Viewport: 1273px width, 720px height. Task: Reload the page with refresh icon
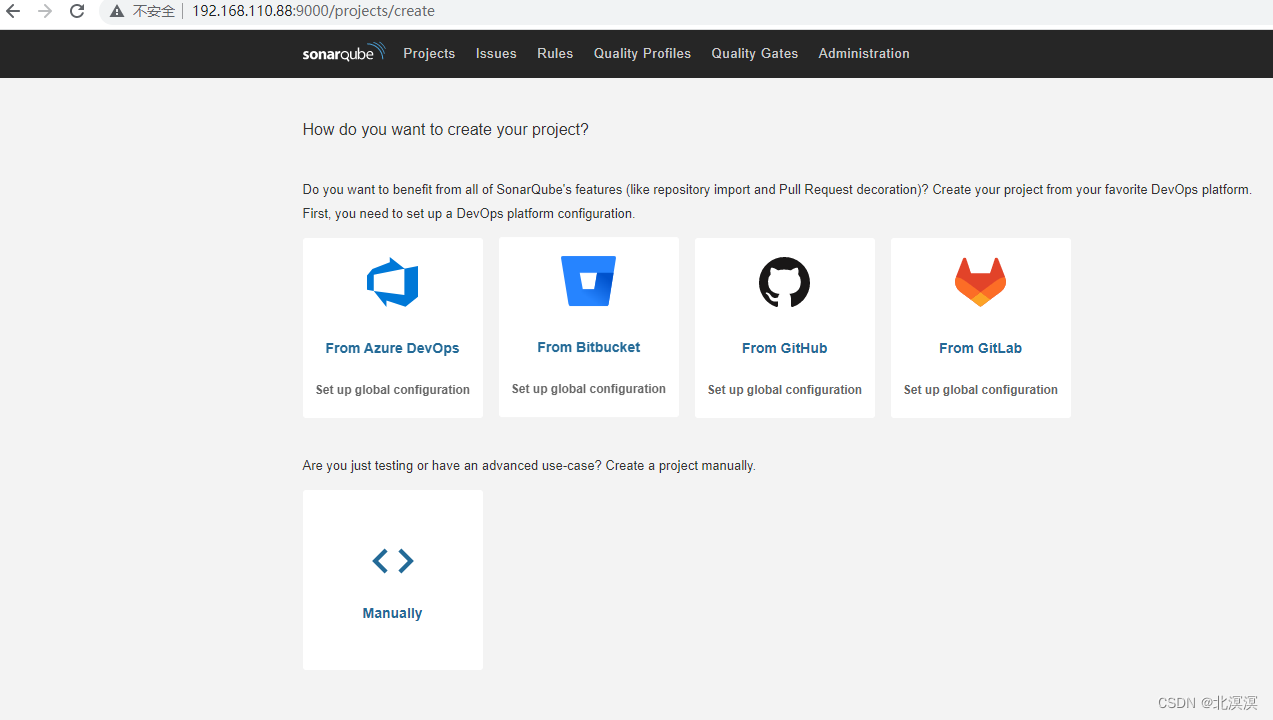point(77,11)
